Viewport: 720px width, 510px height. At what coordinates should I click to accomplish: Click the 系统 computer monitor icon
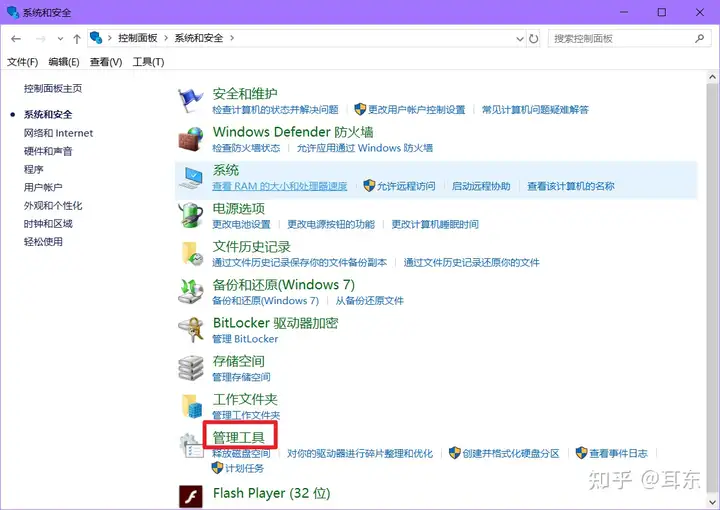(190, 177)
